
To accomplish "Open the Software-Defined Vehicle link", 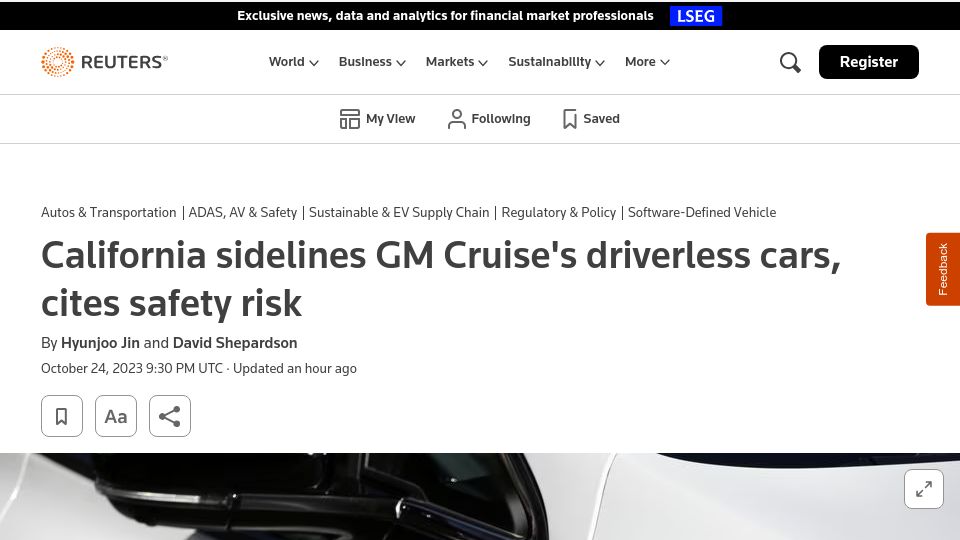I will tap(702, 212).
